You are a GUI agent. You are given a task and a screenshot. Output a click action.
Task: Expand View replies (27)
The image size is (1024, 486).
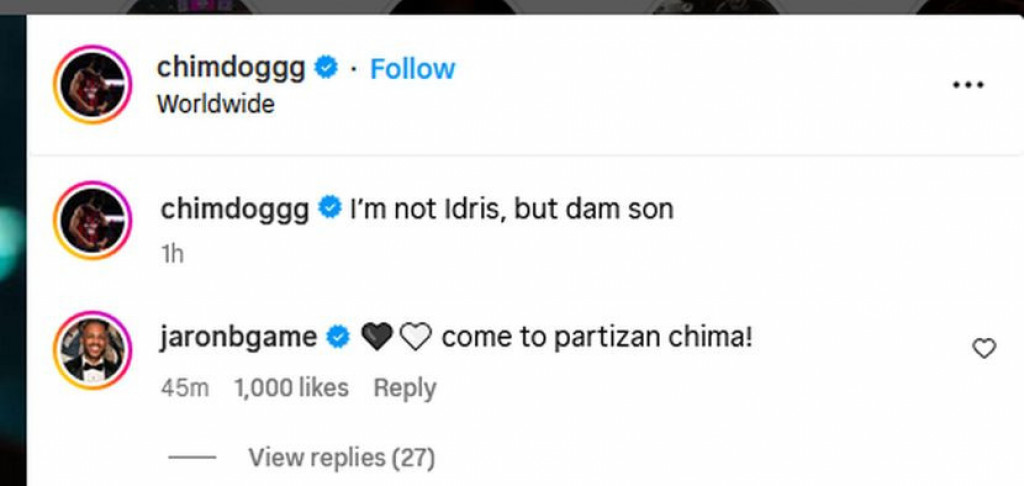point(341,458)
